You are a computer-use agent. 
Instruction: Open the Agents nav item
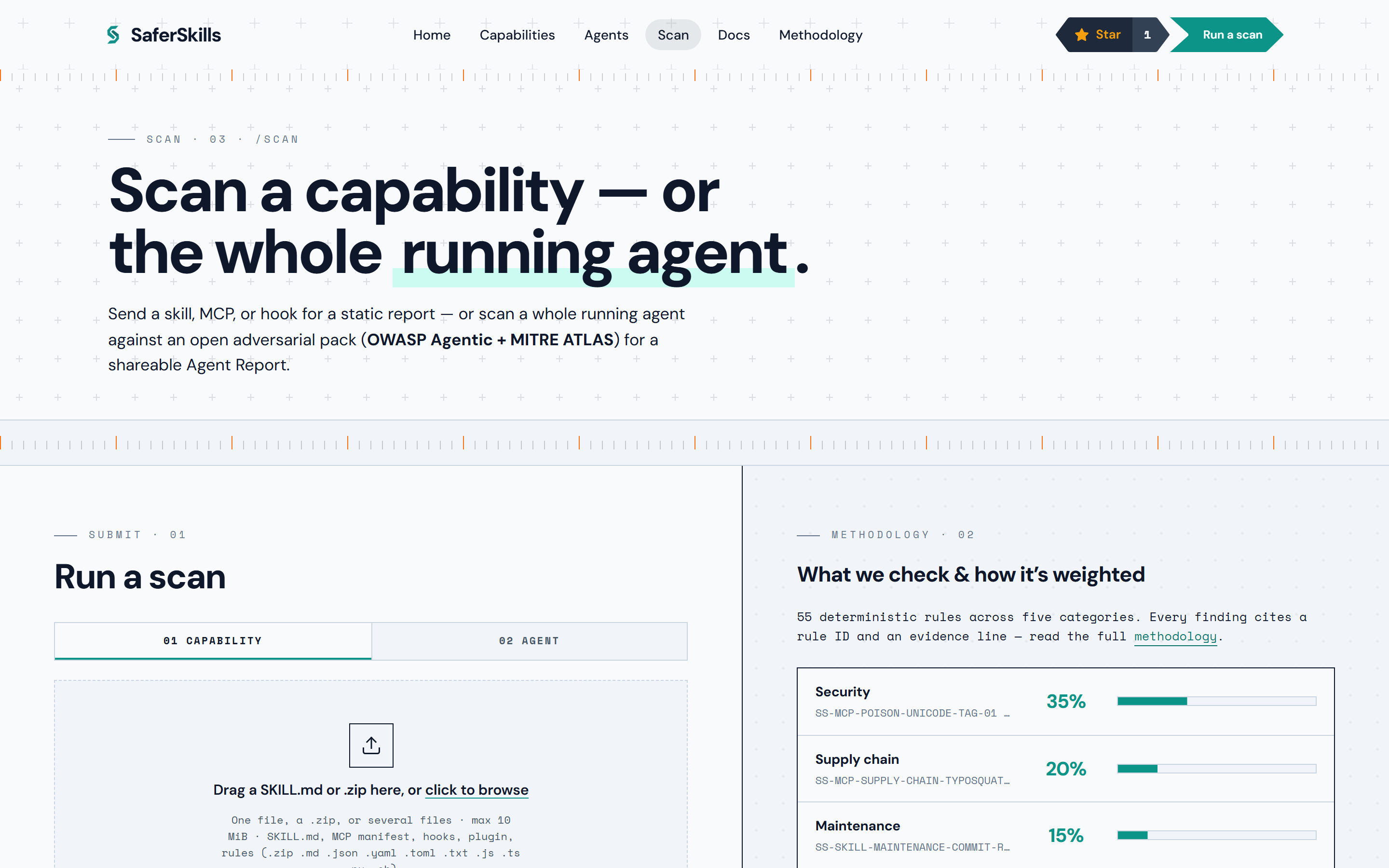(x=606, y=35)
